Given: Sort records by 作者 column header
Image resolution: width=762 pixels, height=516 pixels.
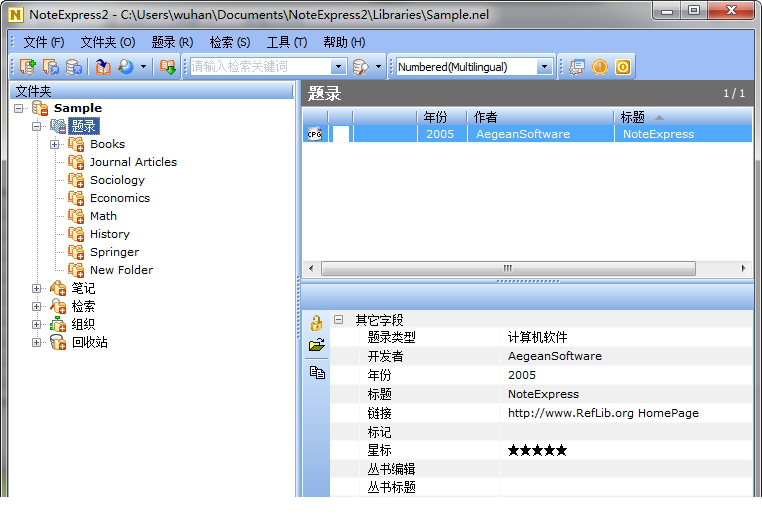Looking at the screenshot, I should click(539, 117).
